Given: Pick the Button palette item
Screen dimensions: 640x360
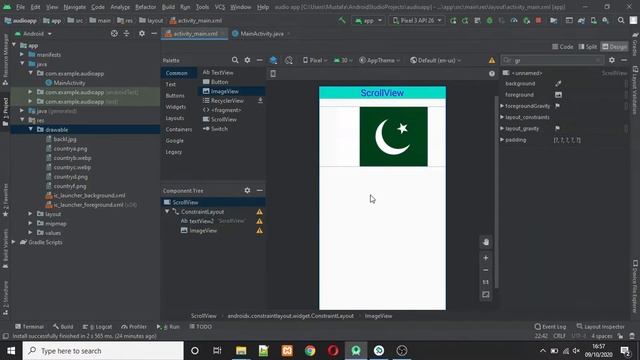Looking at the screenshot, I should [x=215, y=82].
